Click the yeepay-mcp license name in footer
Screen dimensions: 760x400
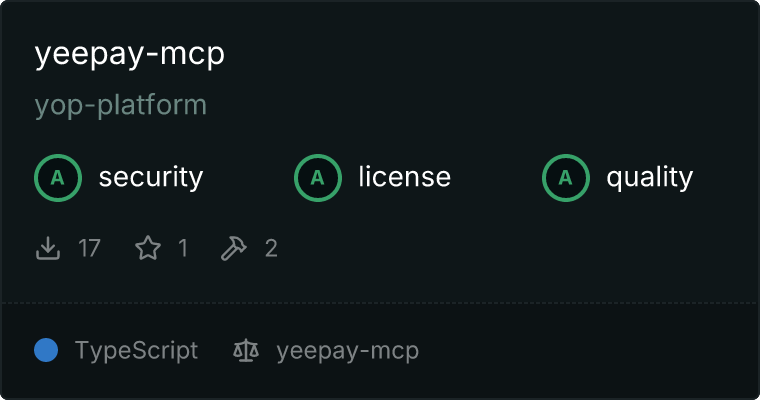point(348,351)
